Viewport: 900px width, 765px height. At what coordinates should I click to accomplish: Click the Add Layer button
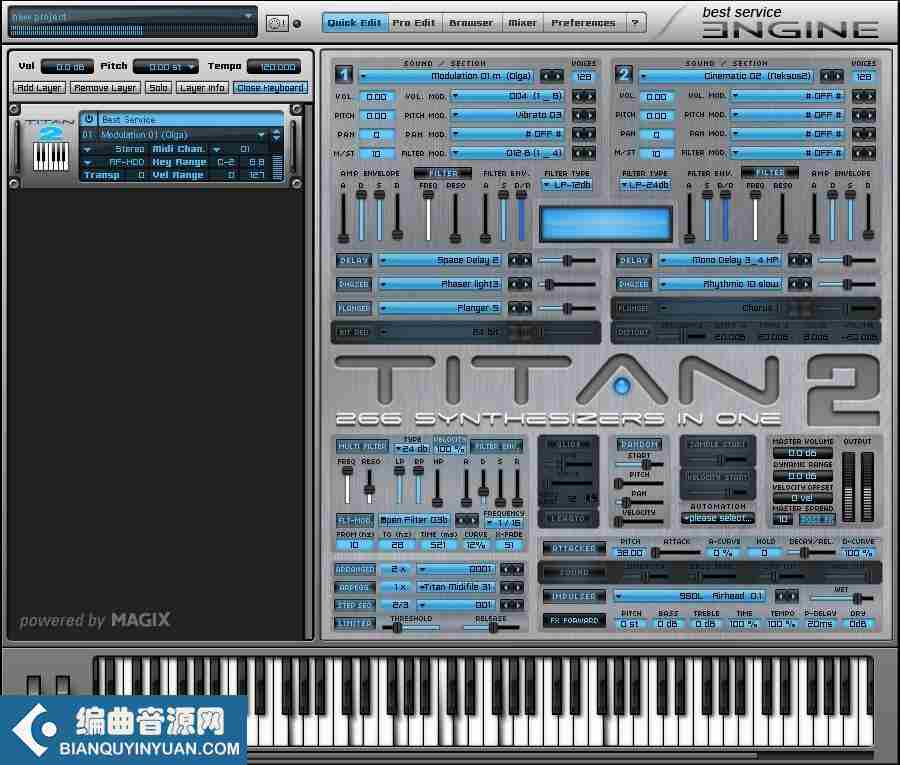(x=39, y=88)
